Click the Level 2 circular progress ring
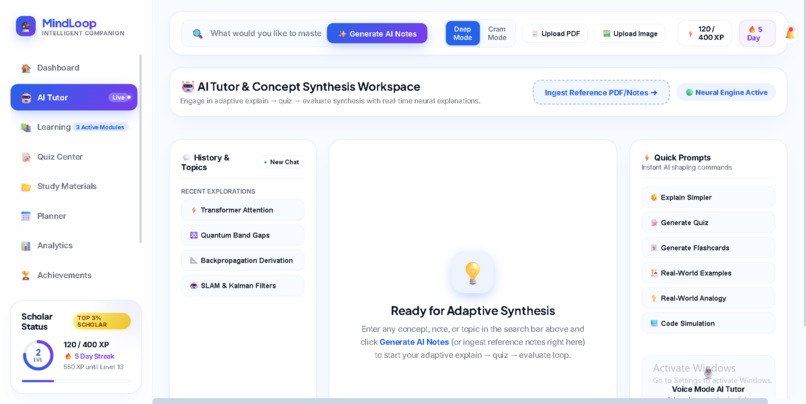806x404 pixels. pyautogui.click(x=38, y=355)
